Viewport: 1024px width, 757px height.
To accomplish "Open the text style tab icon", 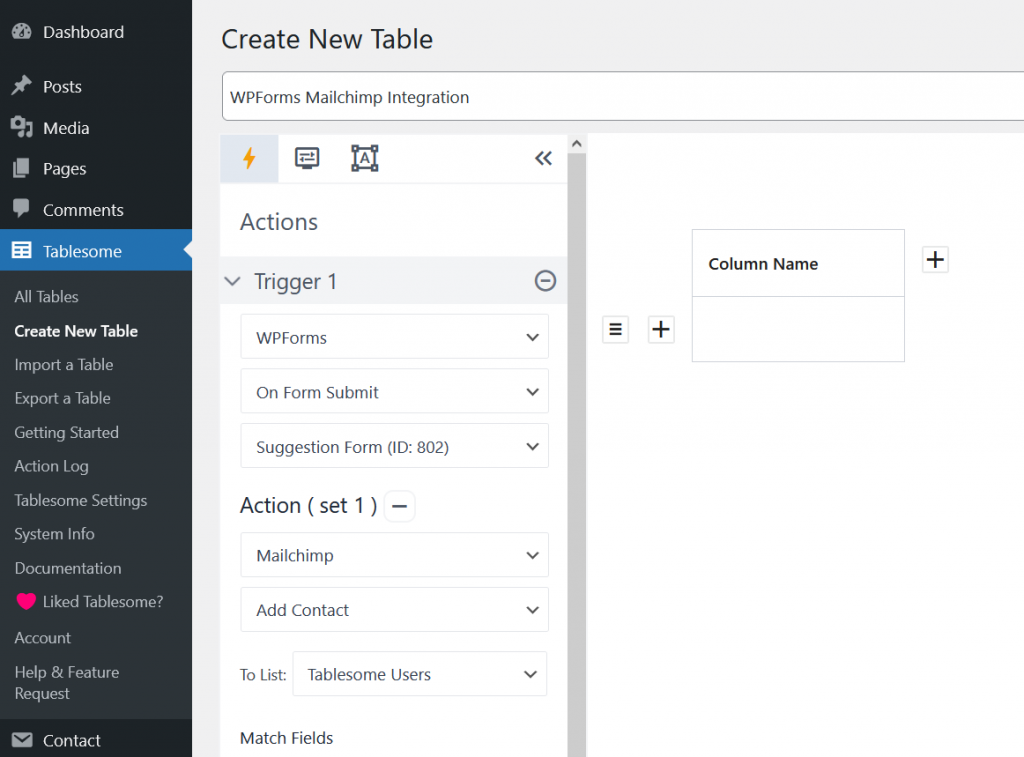I will click(x=365, y=158).
